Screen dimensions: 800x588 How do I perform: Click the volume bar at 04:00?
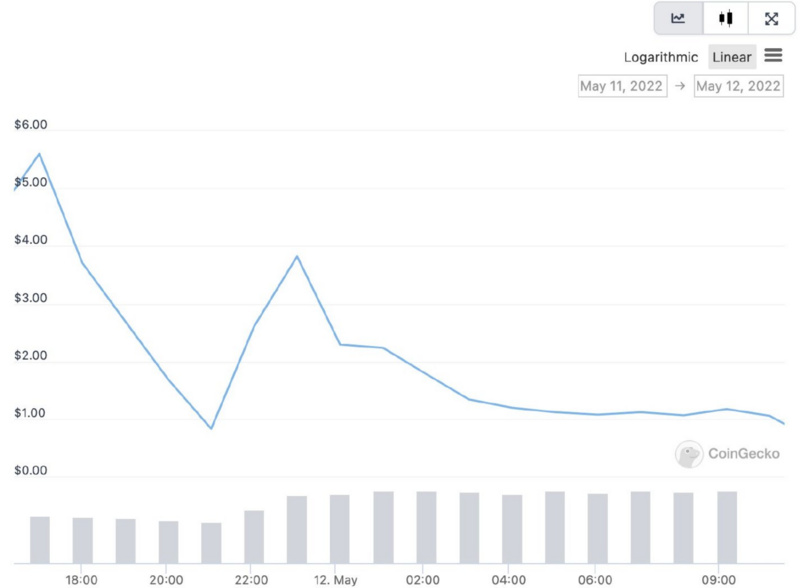point(512,529)
